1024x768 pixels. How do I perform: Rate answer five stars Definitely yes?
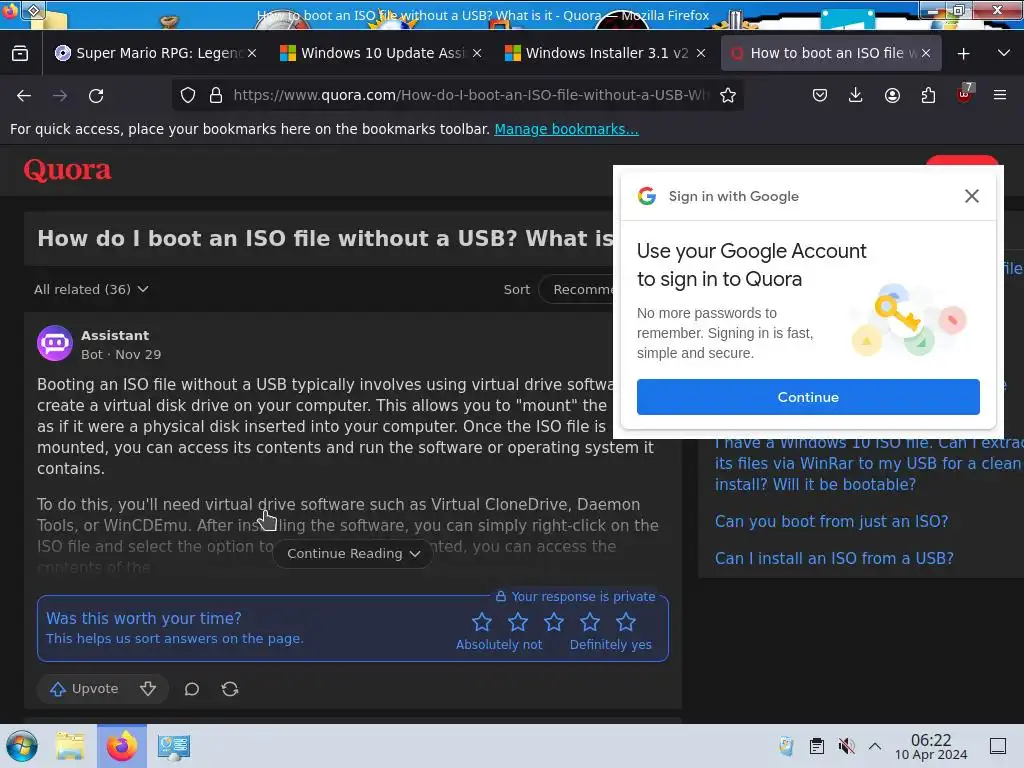coord(626,622)
